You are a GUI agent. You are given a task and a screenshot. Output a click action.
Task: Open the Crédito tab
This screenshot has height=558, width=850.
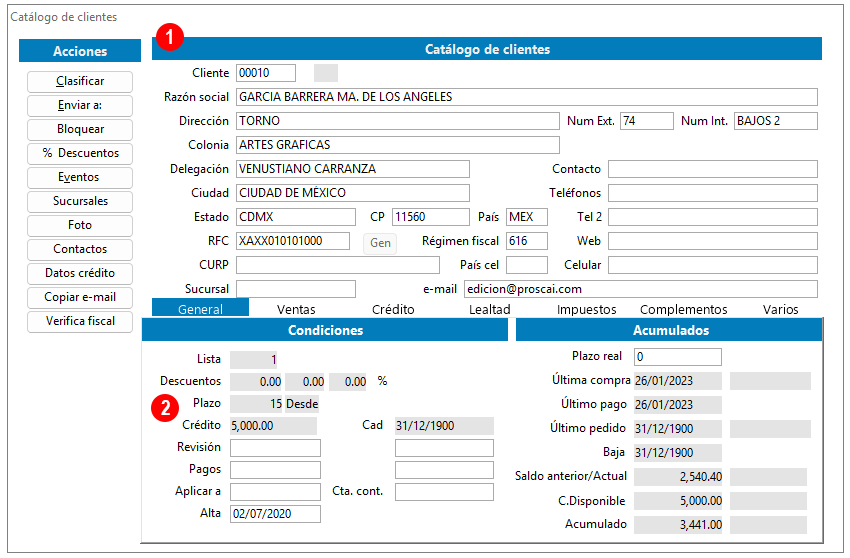click(x=393, y=309)
